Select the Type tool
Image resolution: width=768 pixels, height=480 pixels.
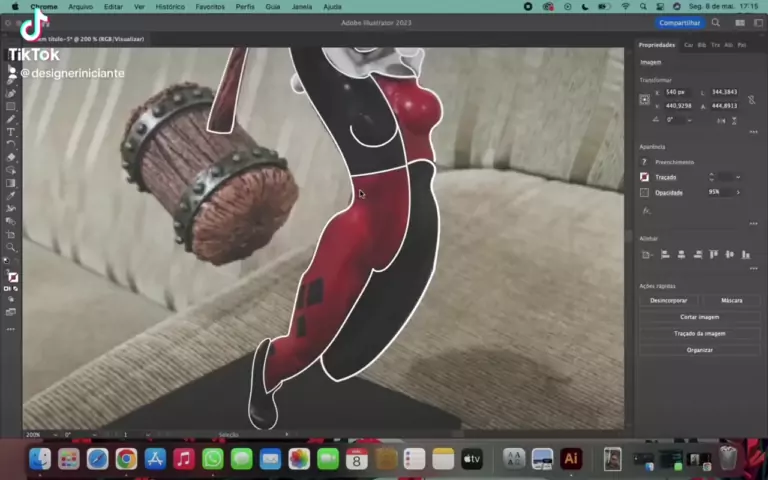pyautogui.click(x=10, y=132)
